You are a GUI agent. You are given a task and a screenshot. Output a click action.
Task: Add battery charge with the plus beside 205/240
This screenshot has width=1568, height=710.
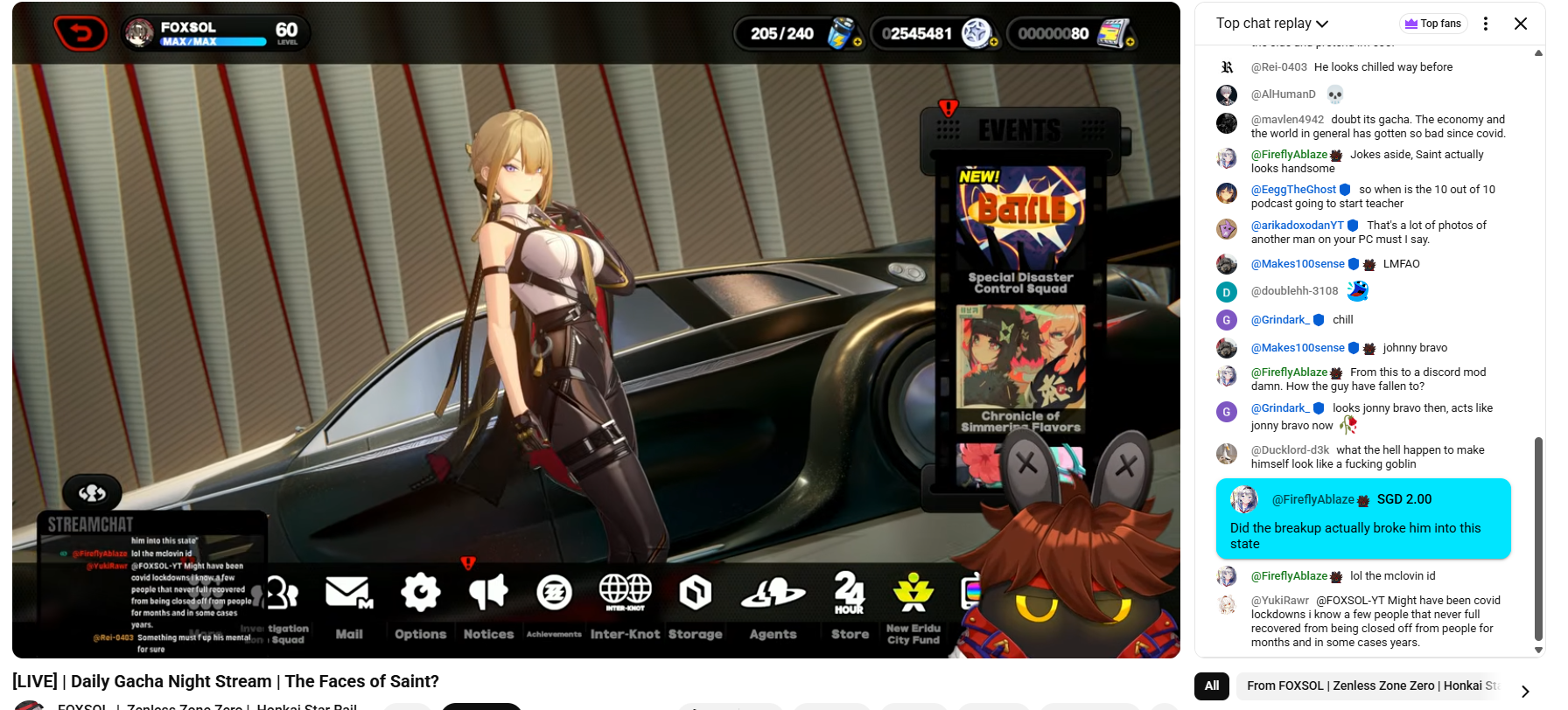tap(857, 42)
